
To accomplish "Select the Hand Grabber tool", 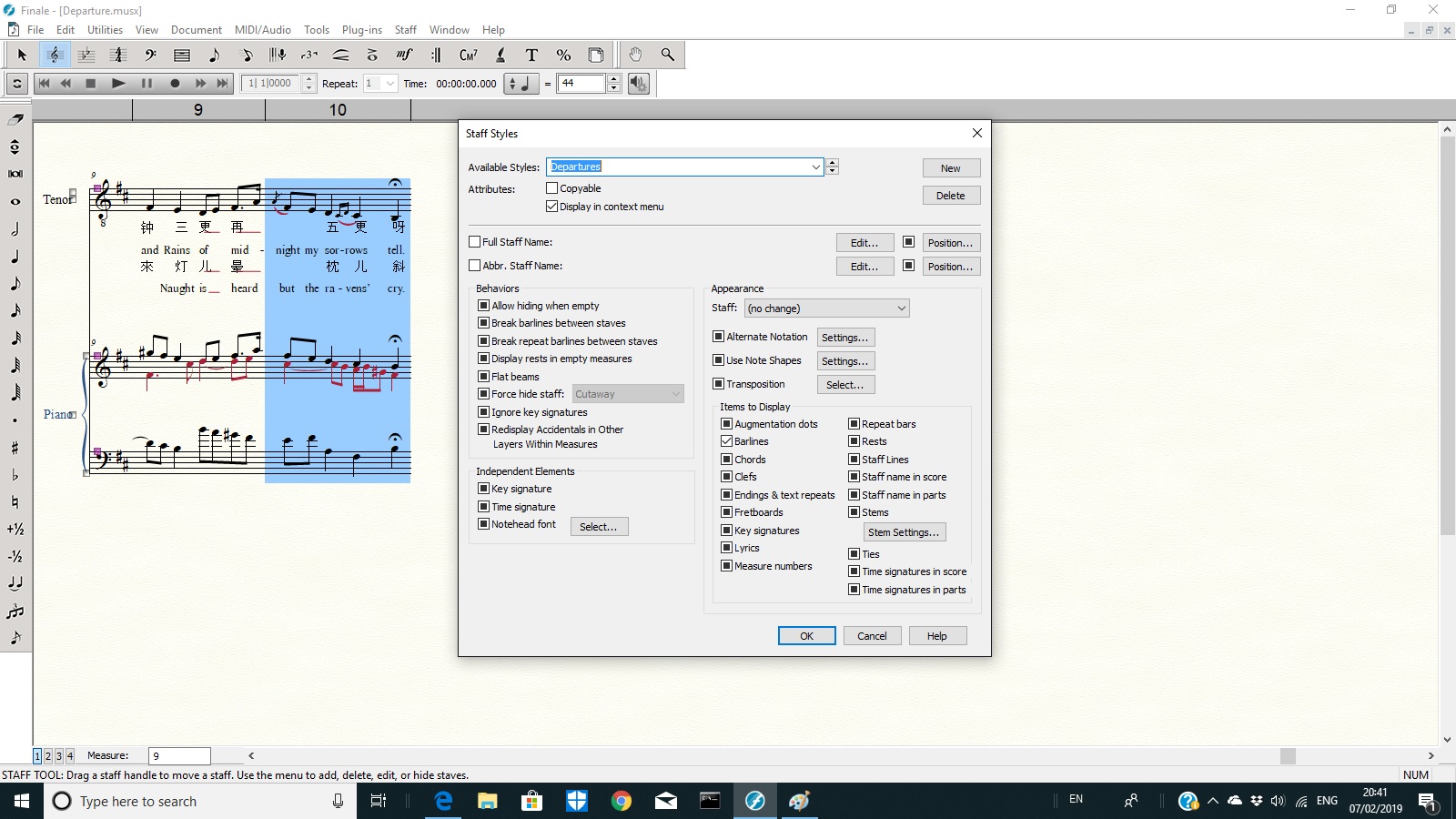I will click(x=635, y=55).
